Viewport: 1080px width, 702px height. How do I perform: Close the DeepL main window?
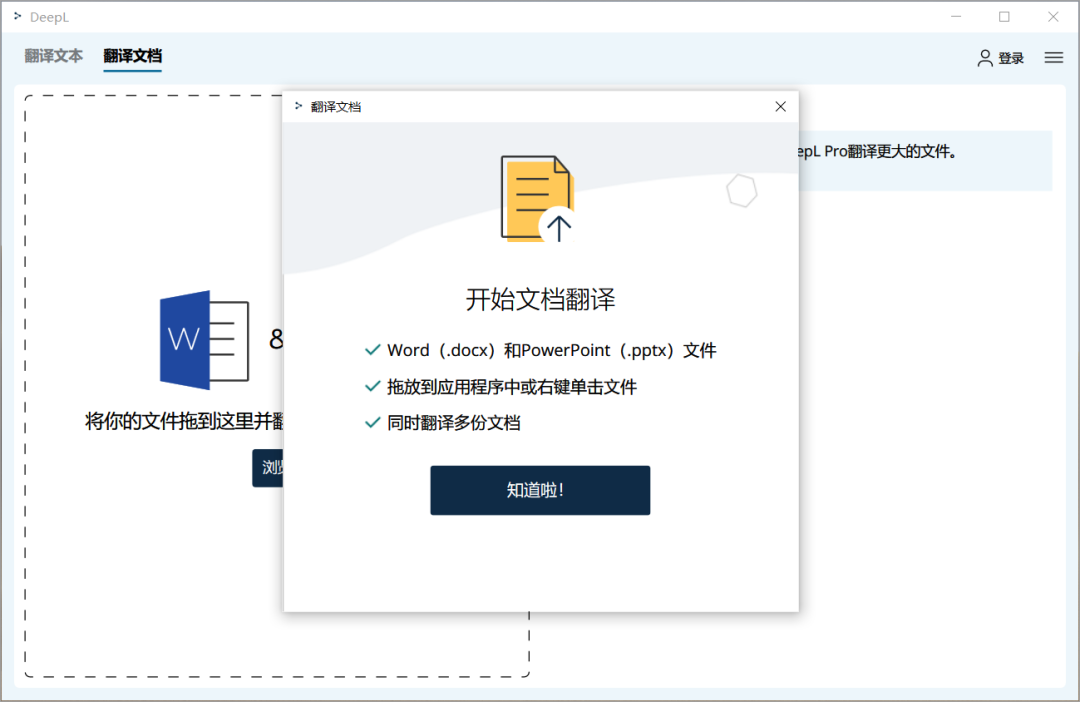pyautogui.click(x=1053, y=17)
